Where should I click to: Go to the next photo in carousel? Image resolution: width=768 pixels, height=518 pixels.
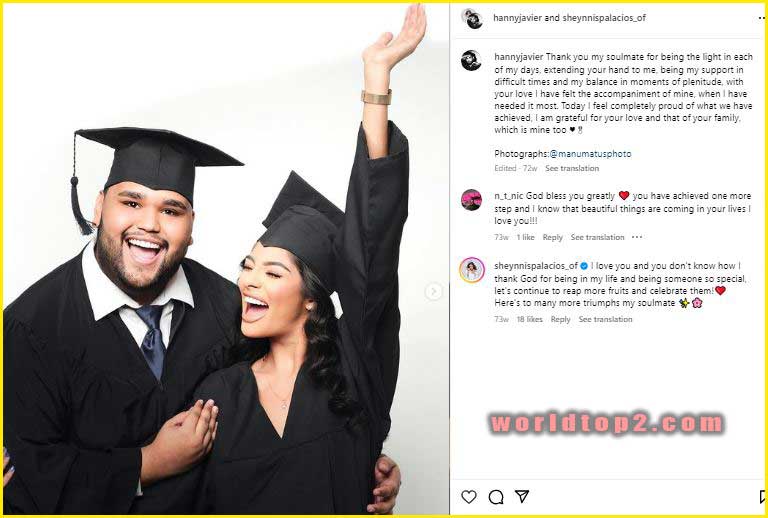pos(433,292)
